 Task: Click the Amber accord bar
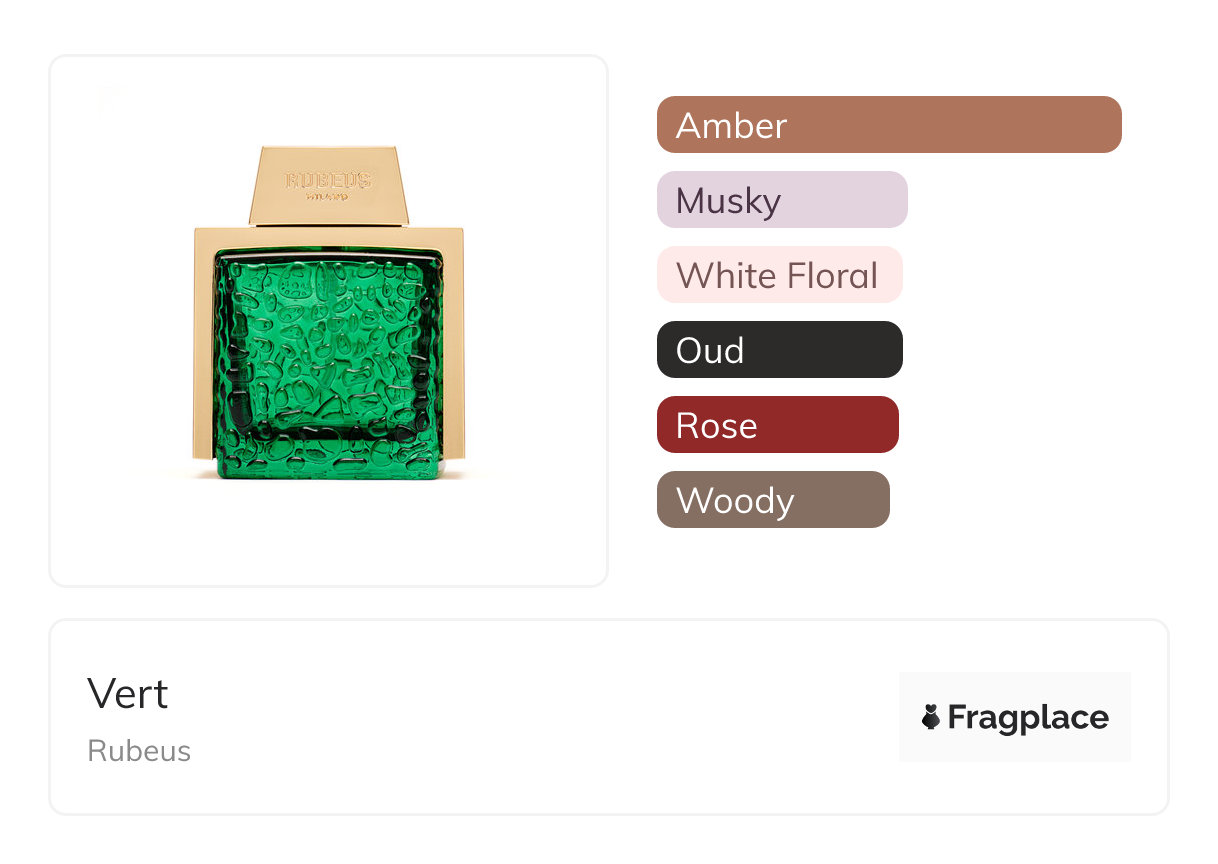point(888,125)
